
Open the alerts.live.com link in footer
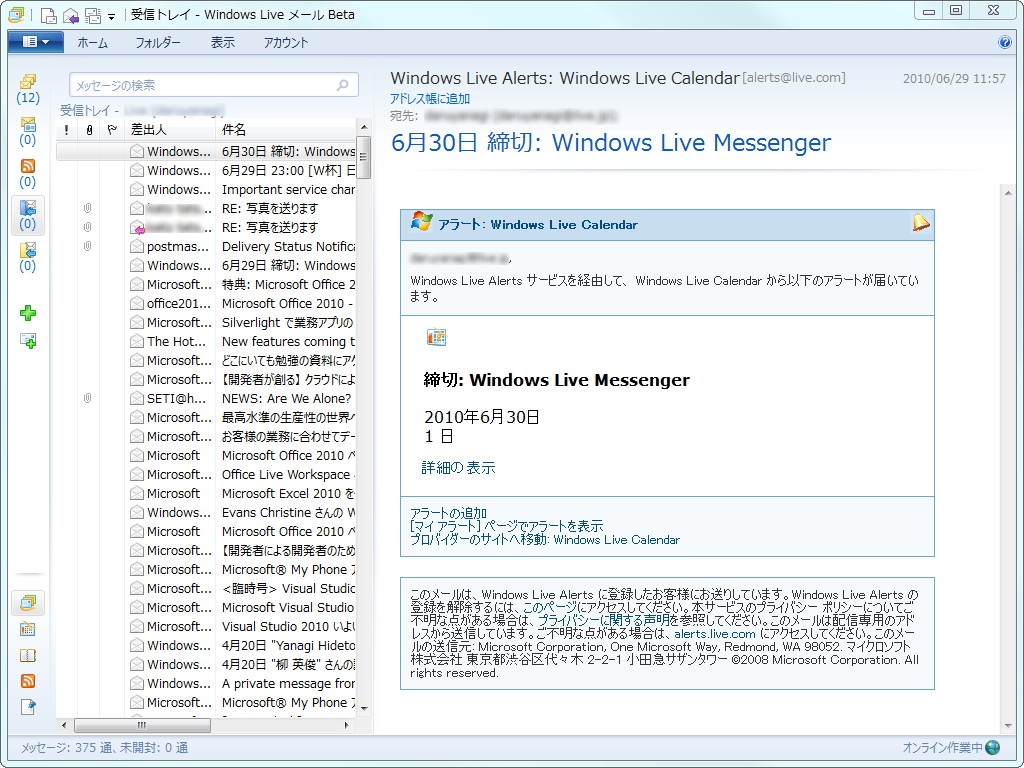tap(714, 633)
